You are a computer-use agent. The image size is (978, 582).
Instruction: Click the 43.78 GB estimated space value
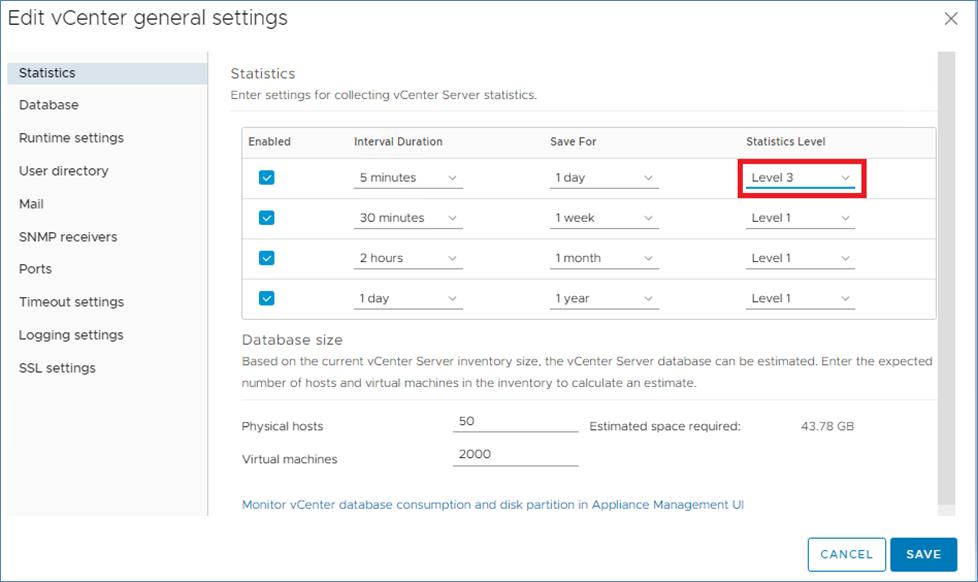pos(827,427)
